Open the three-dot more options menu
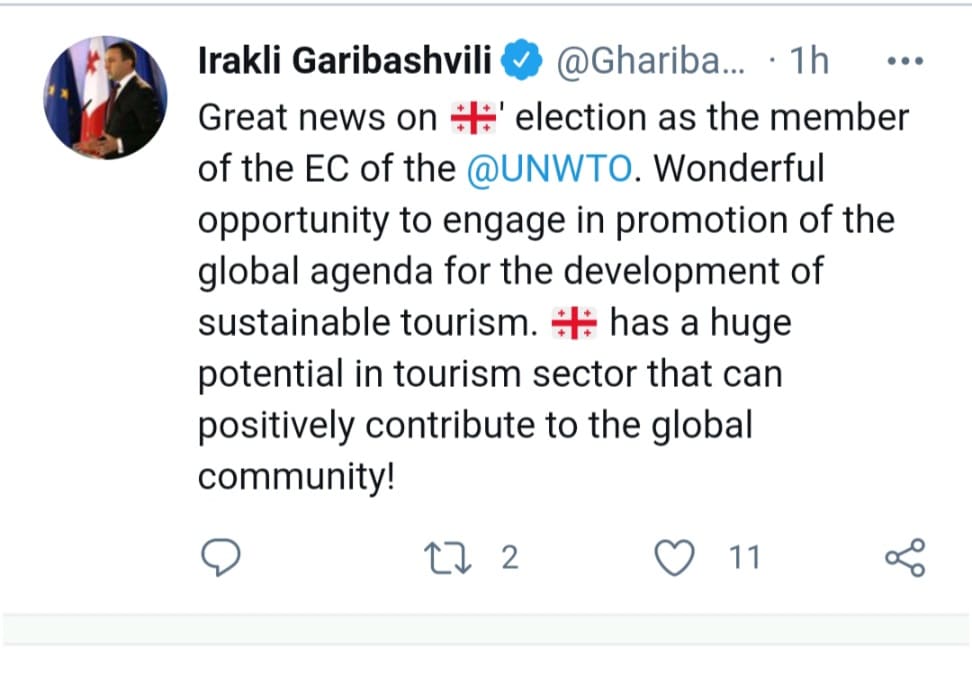Image resolution: width=972 pixels, height=684 pixels. tap(905, 63)
